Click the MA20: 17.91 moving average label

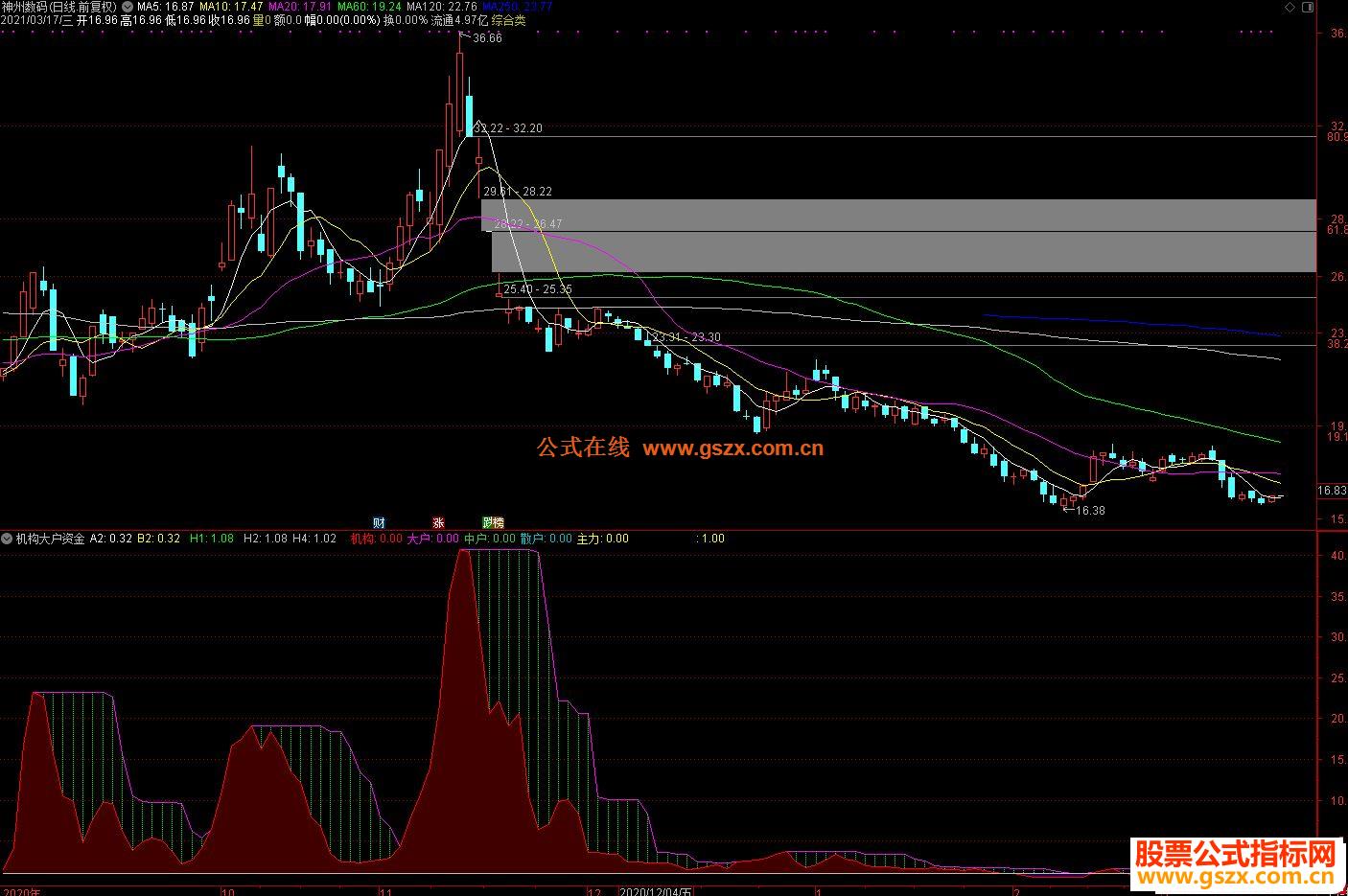[x=299, y=7]
